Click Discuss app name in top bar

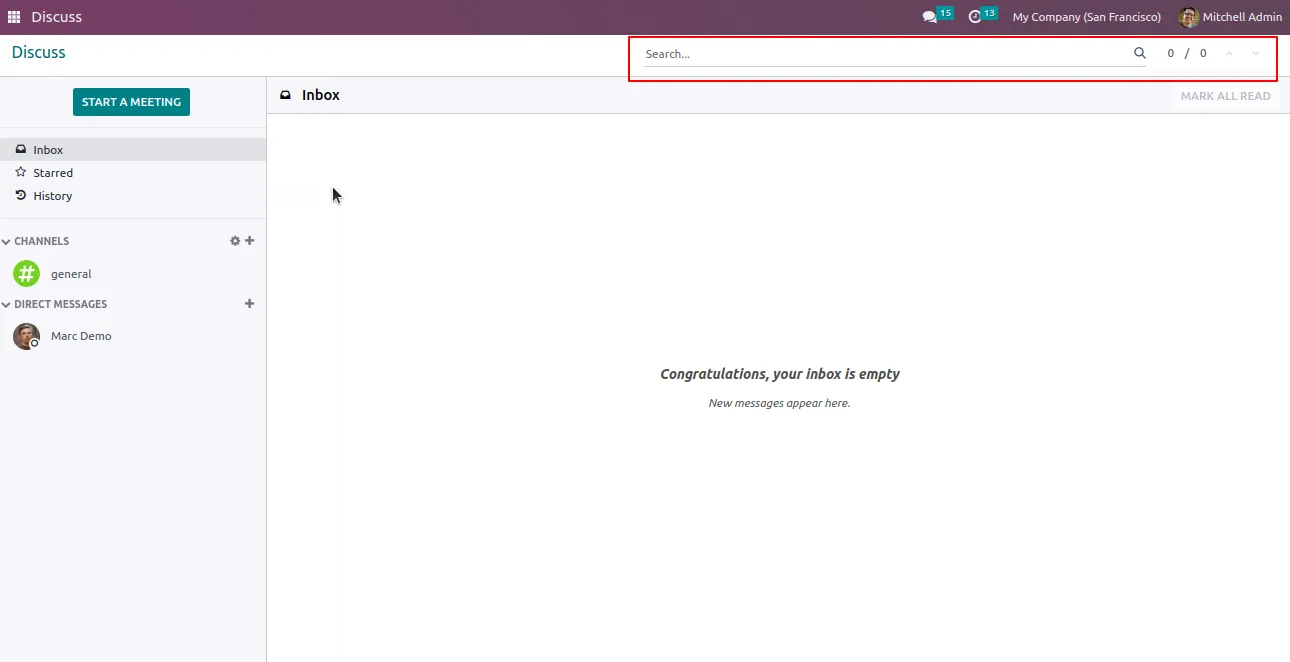click(x=57, y=17)
